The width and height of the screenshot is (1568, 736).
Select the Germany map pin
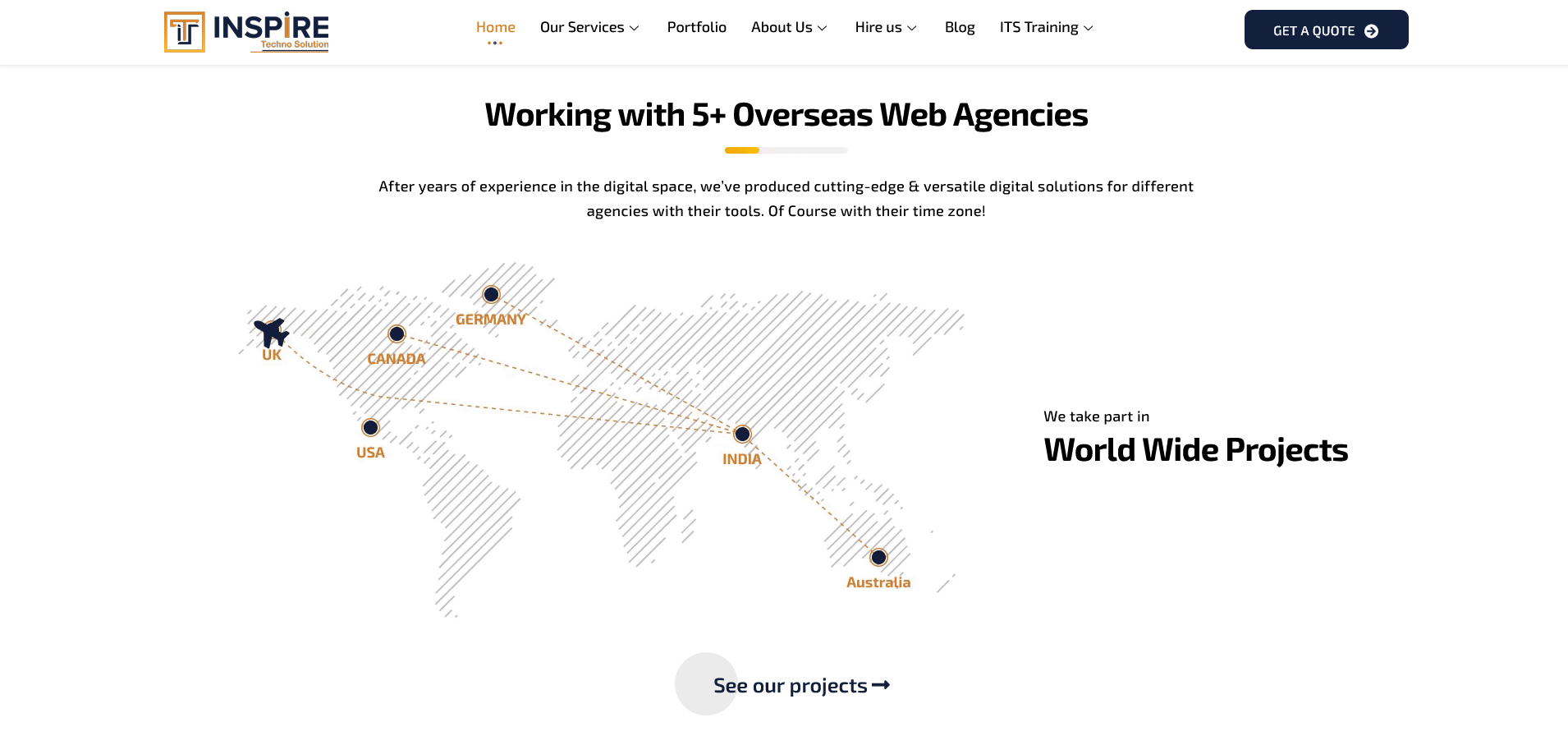click(491, 294)
